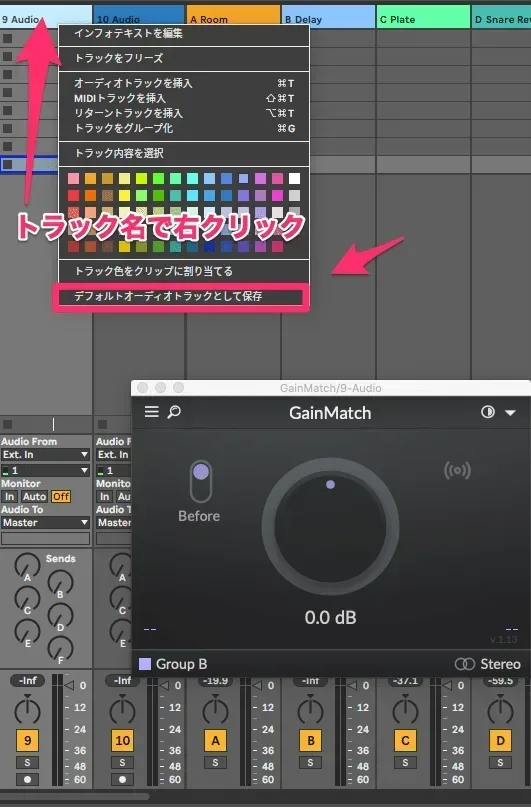Choose インフォテキストを編集 from context menu
Viewport: 531px width, 807px height.
point(184,33)
